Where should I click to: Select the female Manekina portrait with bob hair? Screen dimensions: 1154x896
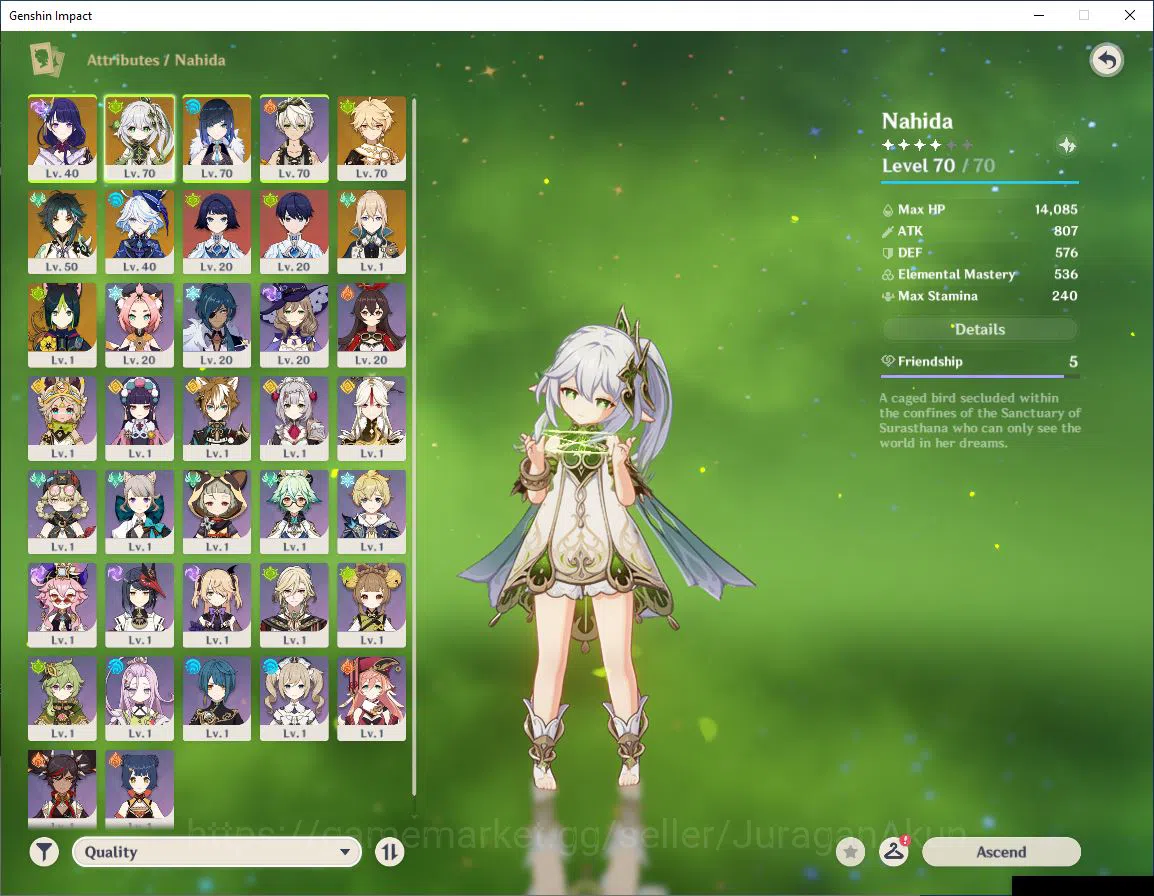(216, 232)
